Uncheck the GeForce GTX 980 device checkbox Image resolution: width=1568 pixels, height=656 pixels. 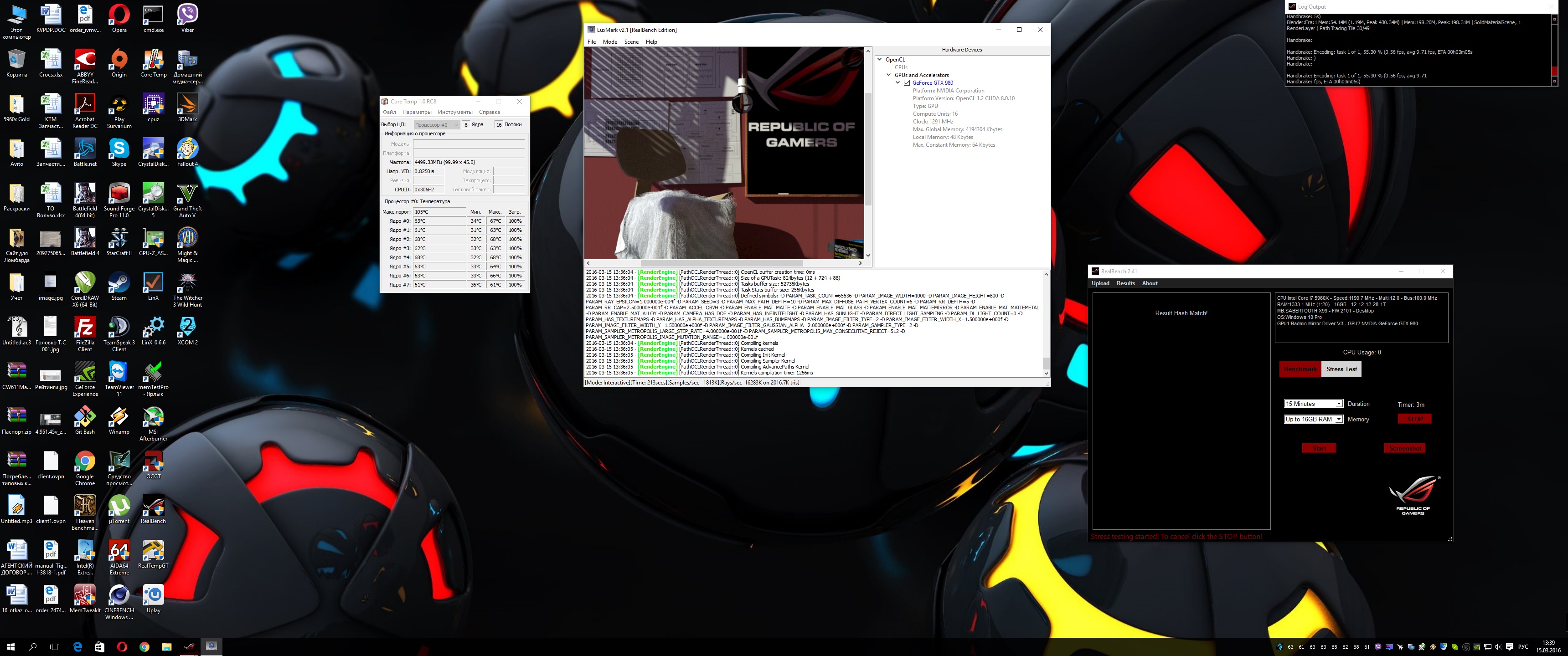pyautogui.click(x=906, y=83)
